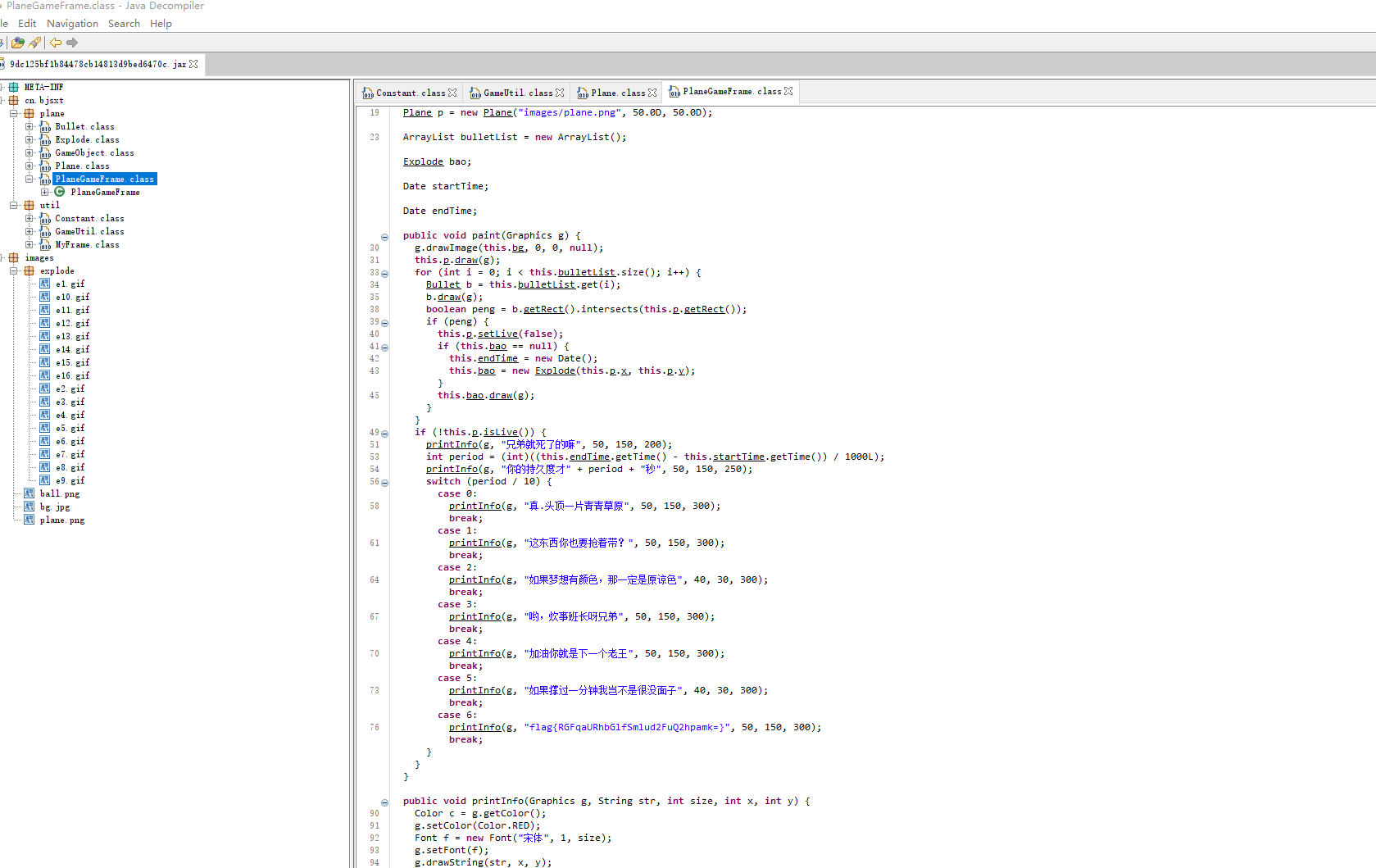1376x868 pixels.
Task: Select plane.png image file
Action: pos(61,520)
